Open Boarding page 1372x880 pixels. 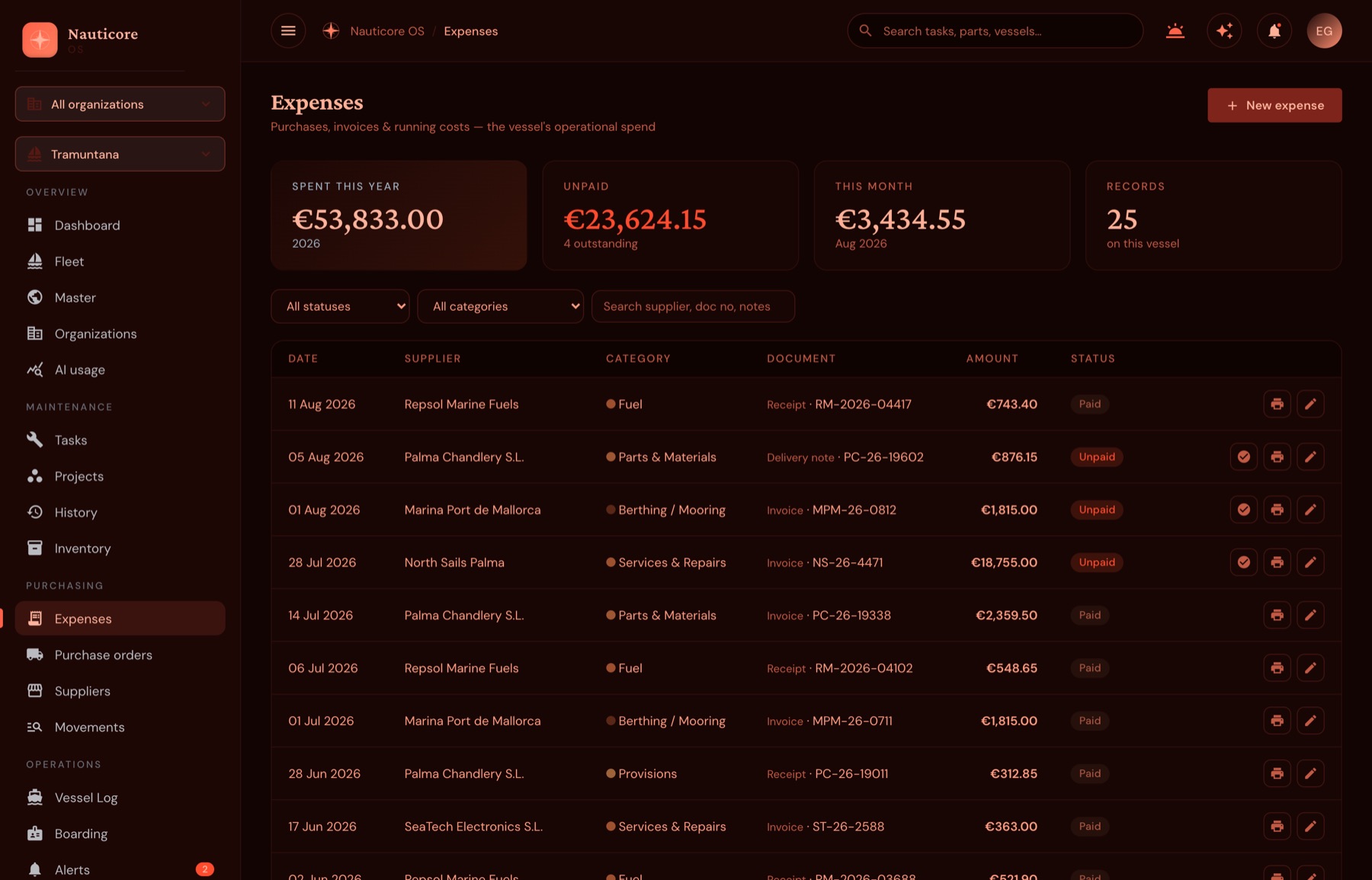click(120, 834)
